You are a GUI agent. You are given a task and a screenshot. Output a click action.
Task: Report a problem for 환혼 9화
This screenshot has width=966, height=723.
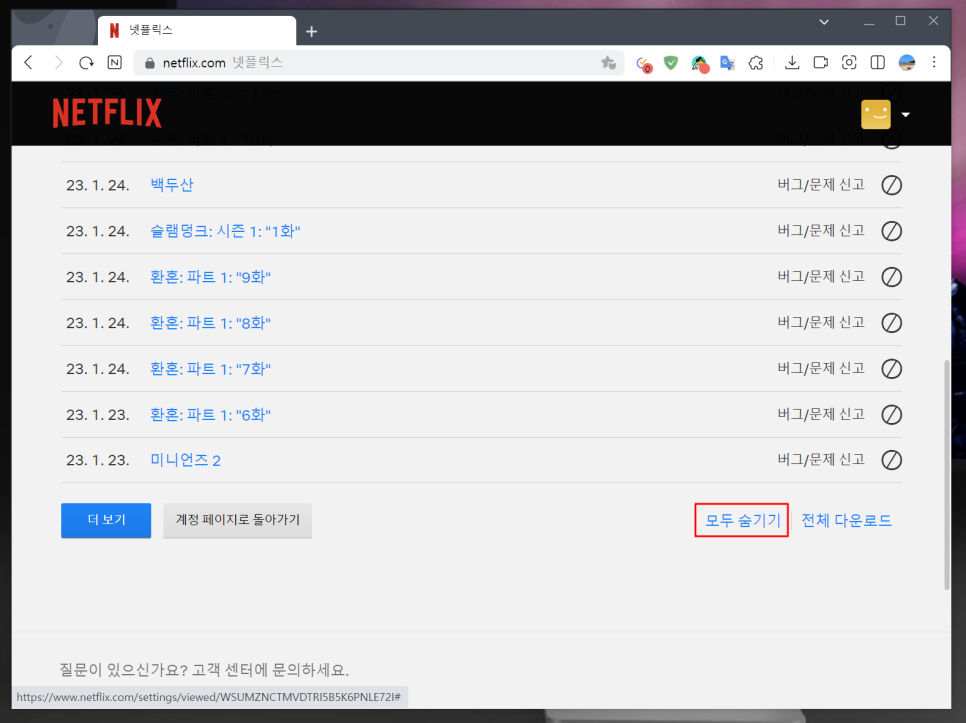click(821, 277)
